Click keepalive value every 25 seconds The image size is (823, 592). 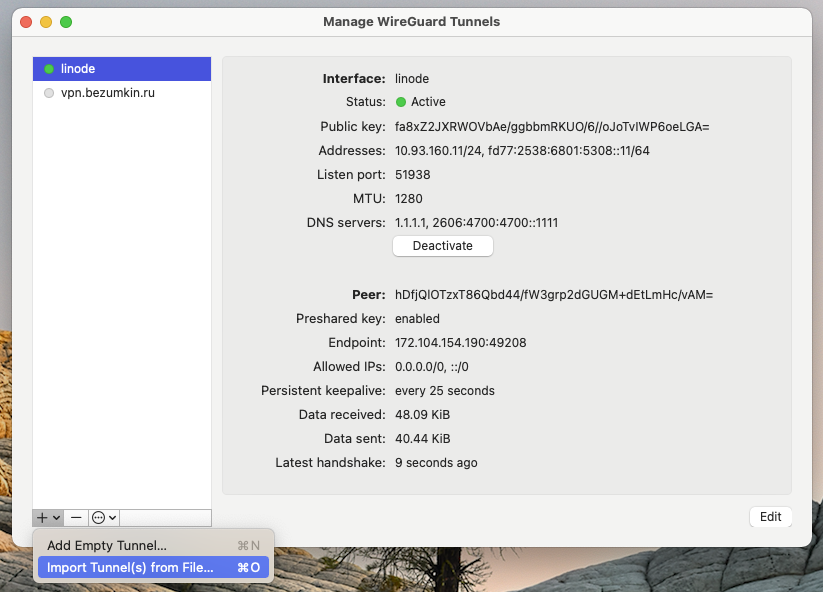click(x=445, y=391)
